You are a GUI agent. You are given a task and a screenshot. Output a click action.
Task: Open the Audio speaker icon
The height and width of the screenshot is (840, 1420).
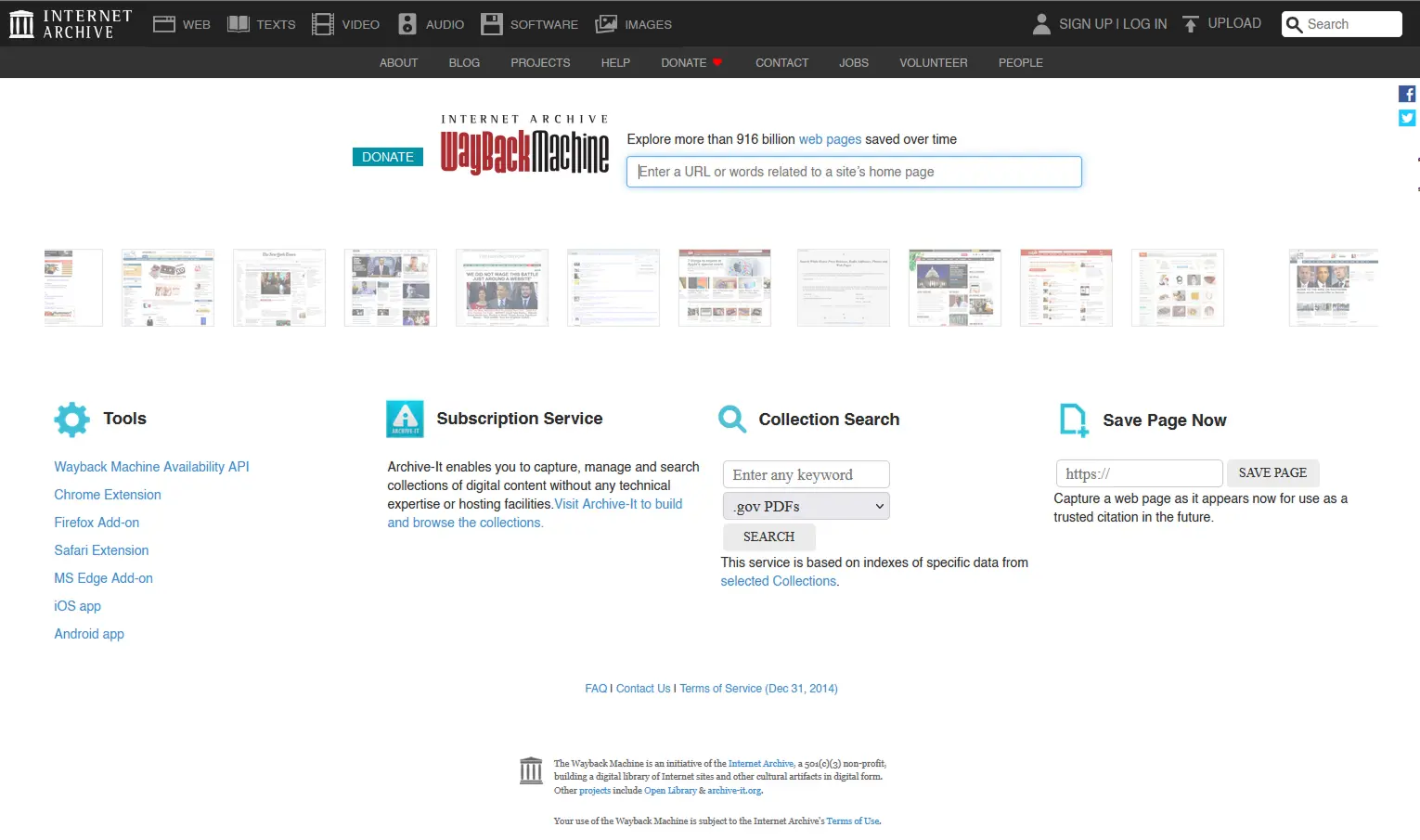pyautogui.click(x=407, y=24)
